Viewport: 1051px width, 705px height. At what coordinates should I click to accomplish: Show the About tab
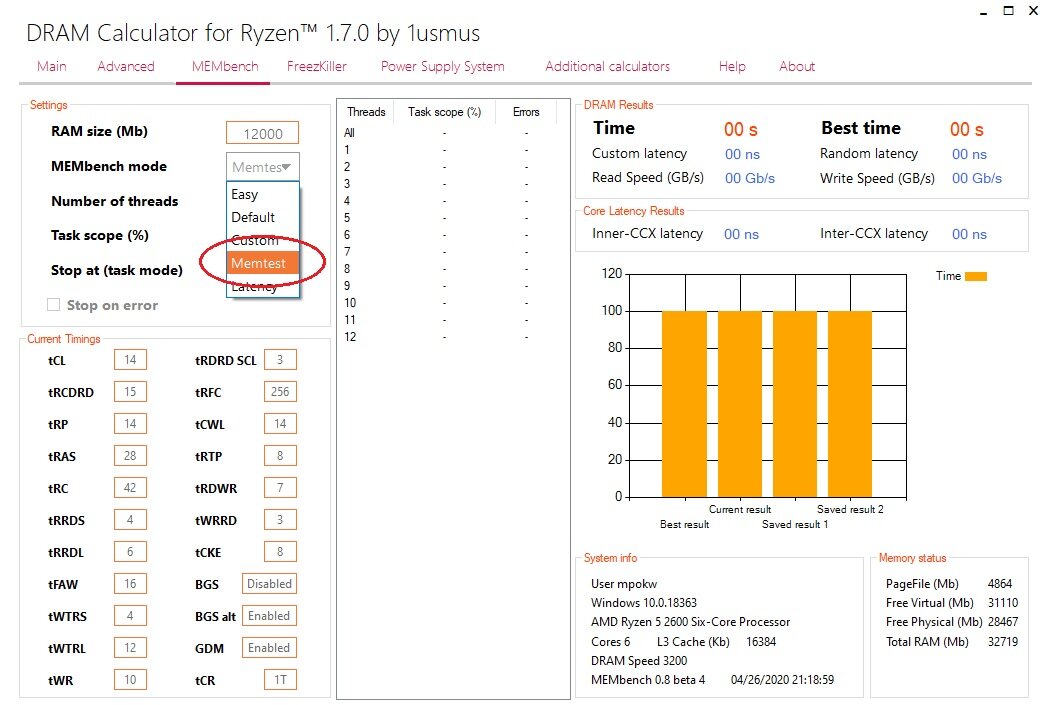pyautogui.click(x=797, y=66)
